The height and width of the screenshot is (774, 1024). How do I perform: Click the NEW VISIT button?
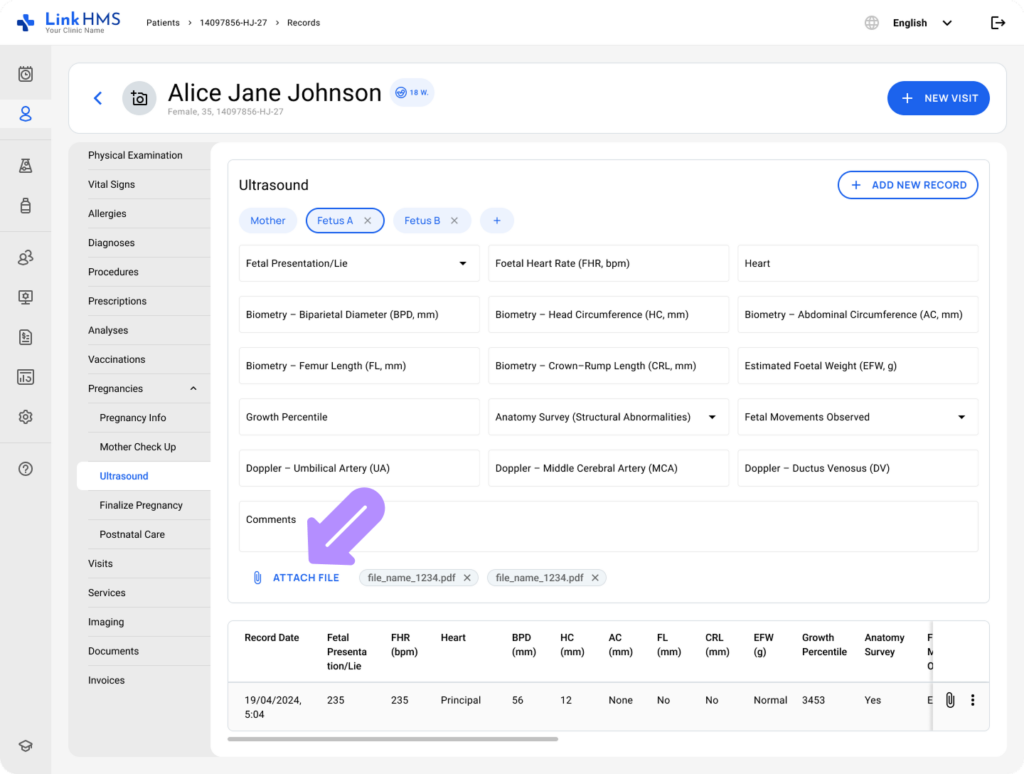[938, 98]
